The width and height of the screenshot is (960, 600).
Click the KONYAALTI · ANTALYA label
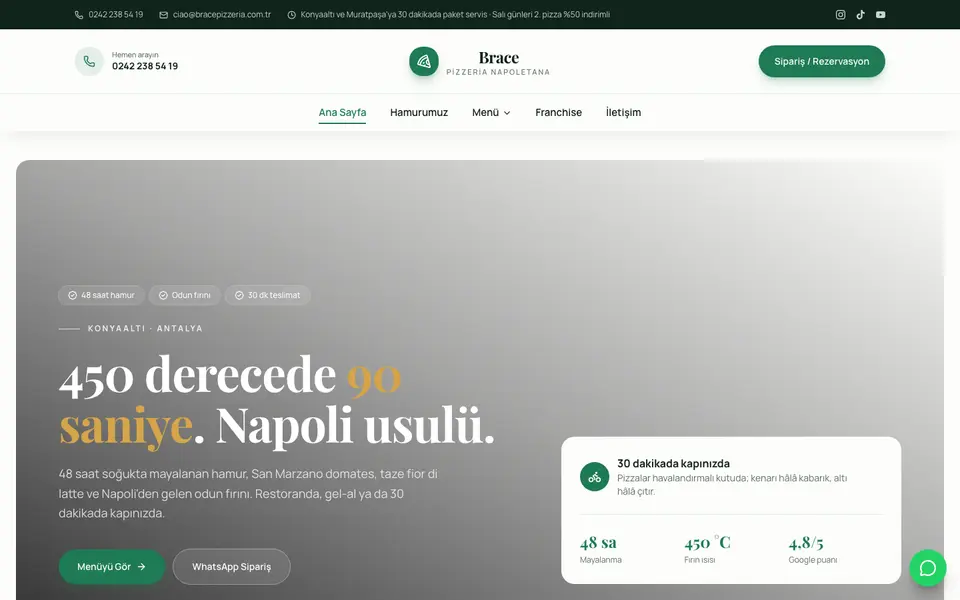(145, 328)
